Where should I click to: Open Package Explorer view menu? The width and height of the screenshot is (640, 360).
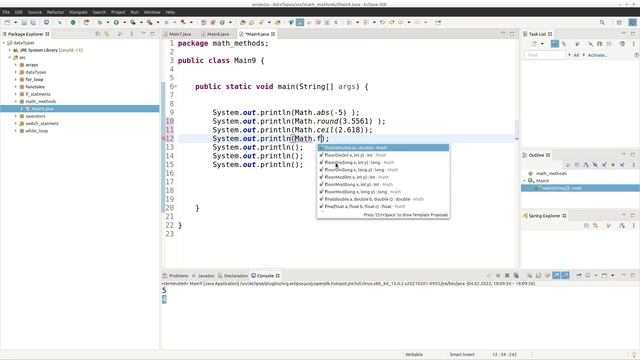tap(131, 34)
